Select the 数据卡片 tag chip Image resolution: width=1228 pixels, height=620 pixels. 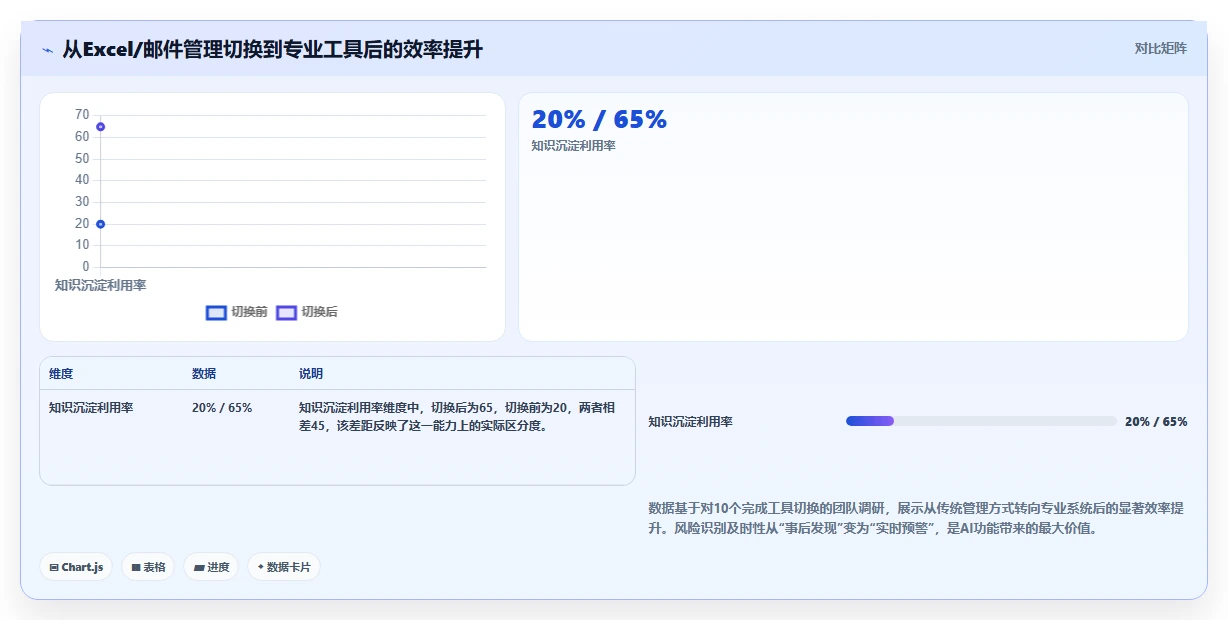[x=284, y=567]
